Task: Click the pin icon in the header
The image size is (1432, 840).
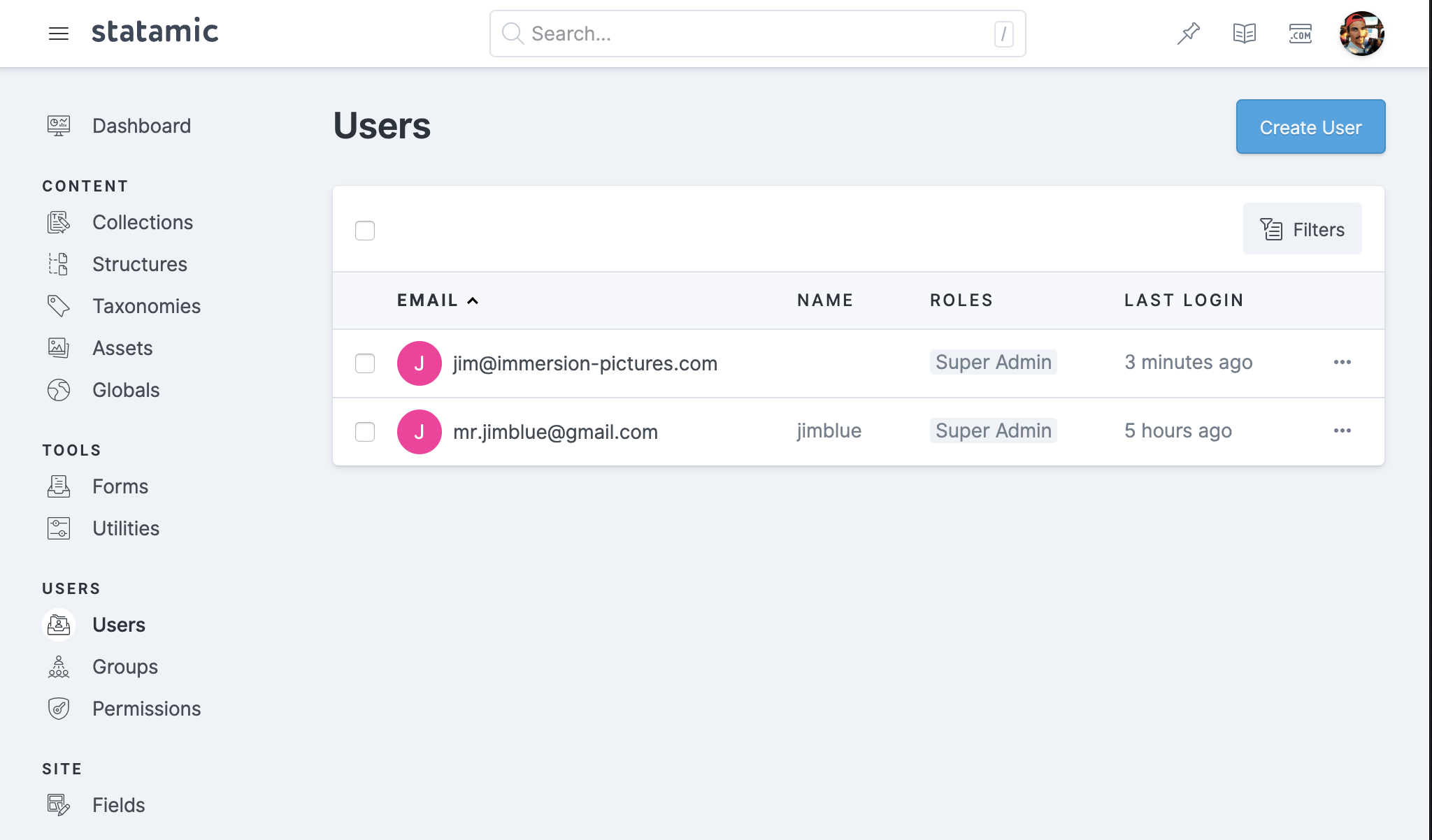Action: point(1188,33)
